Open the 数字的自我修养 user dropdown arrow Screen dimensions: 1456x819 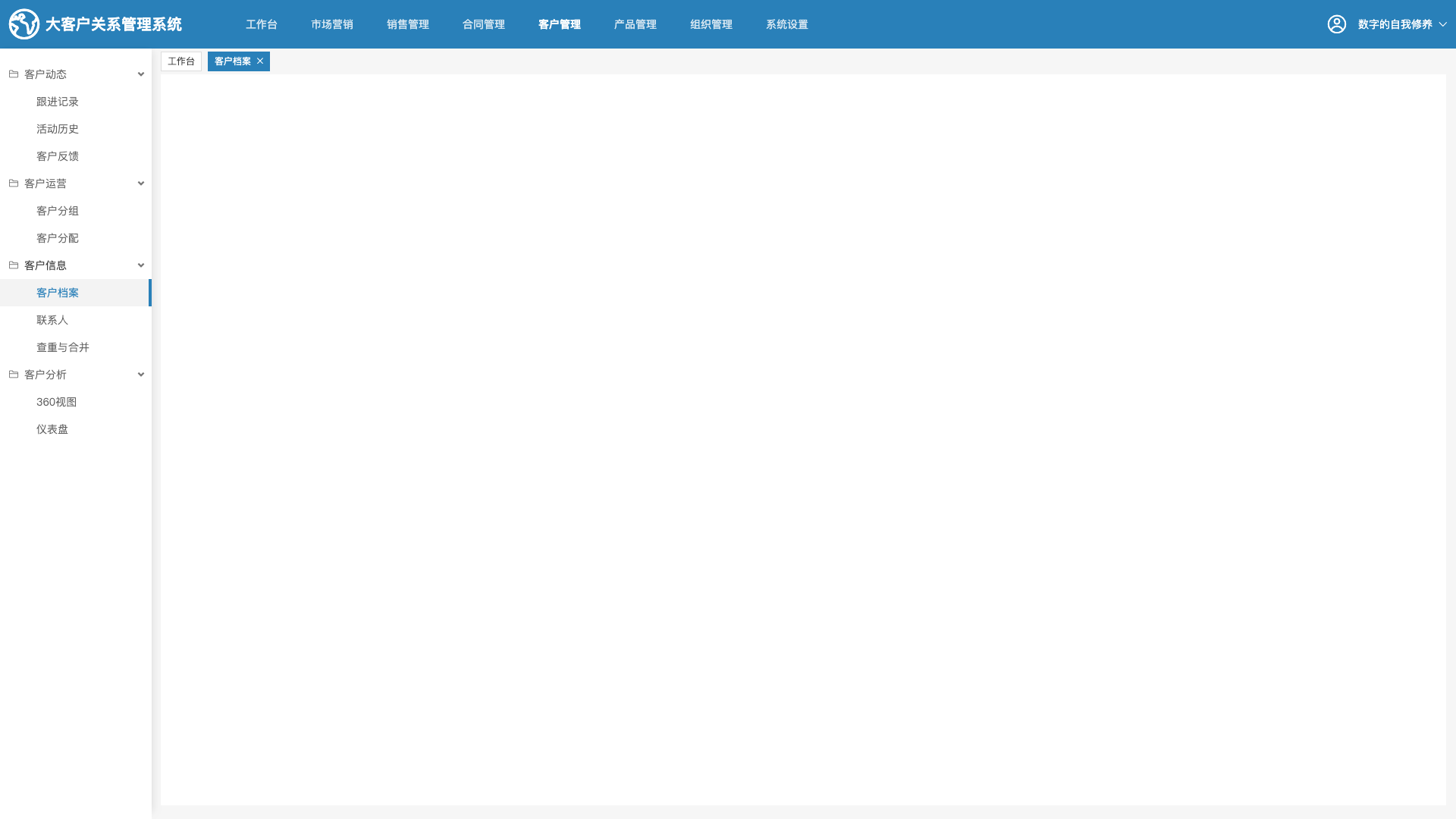(x=1442, y=24)
